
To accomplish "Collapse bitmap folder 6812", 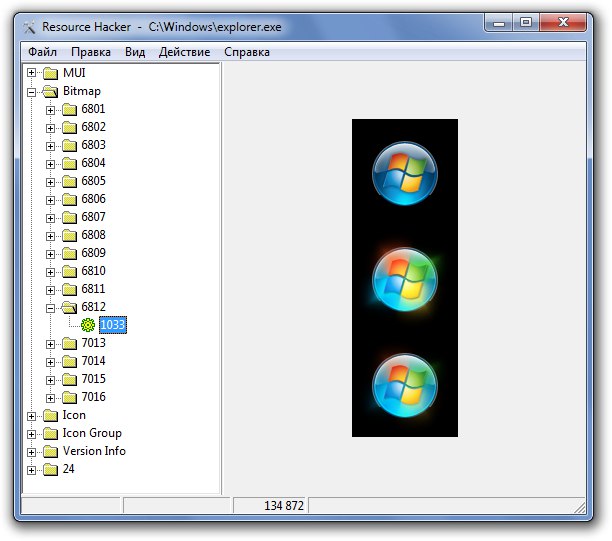I will click(50, 308).
